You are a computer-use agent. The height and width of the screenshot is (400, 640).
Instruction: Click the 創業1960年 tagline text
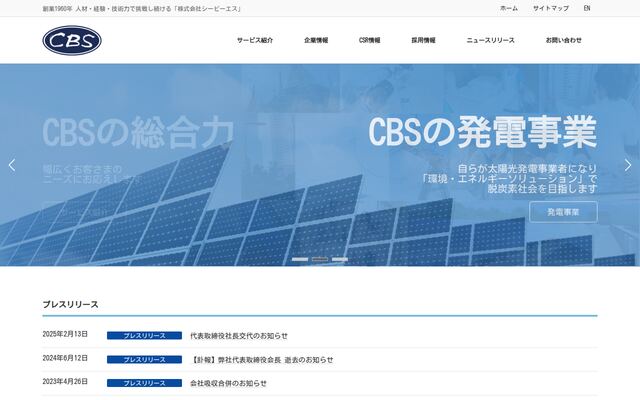click(142, 9)
